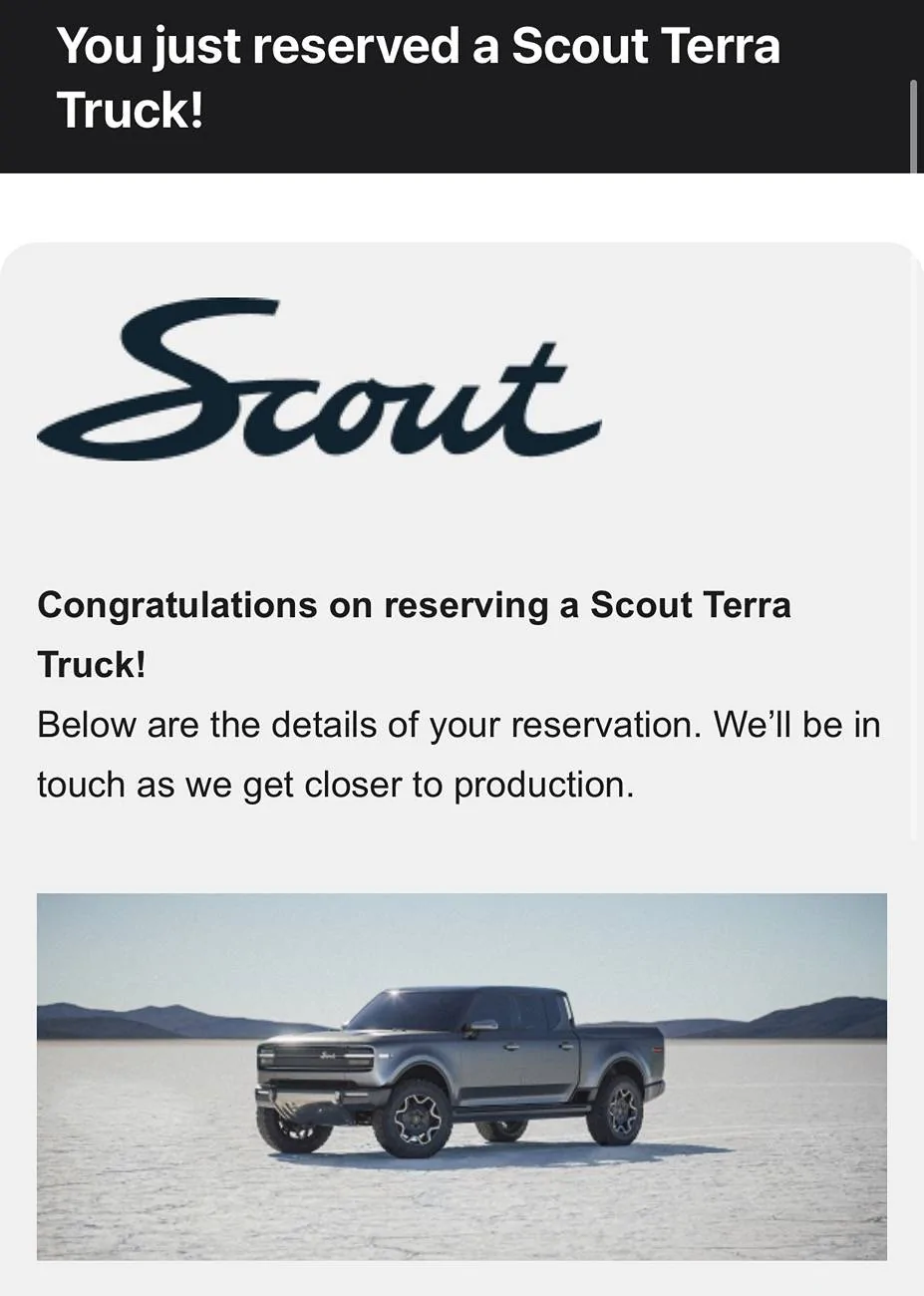Click the truck's side mirror
The height and width of the screenshot is (1296, 924).
pos(482,1025)
